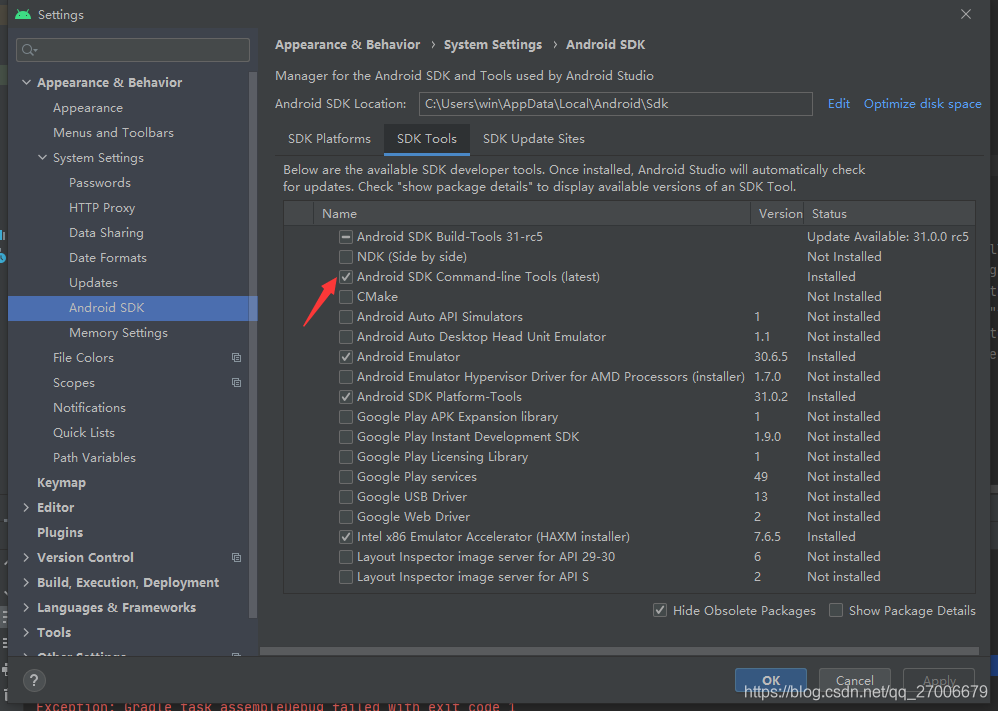
Task: Select Android SDK in the settings tree
Action: point(132,308)
